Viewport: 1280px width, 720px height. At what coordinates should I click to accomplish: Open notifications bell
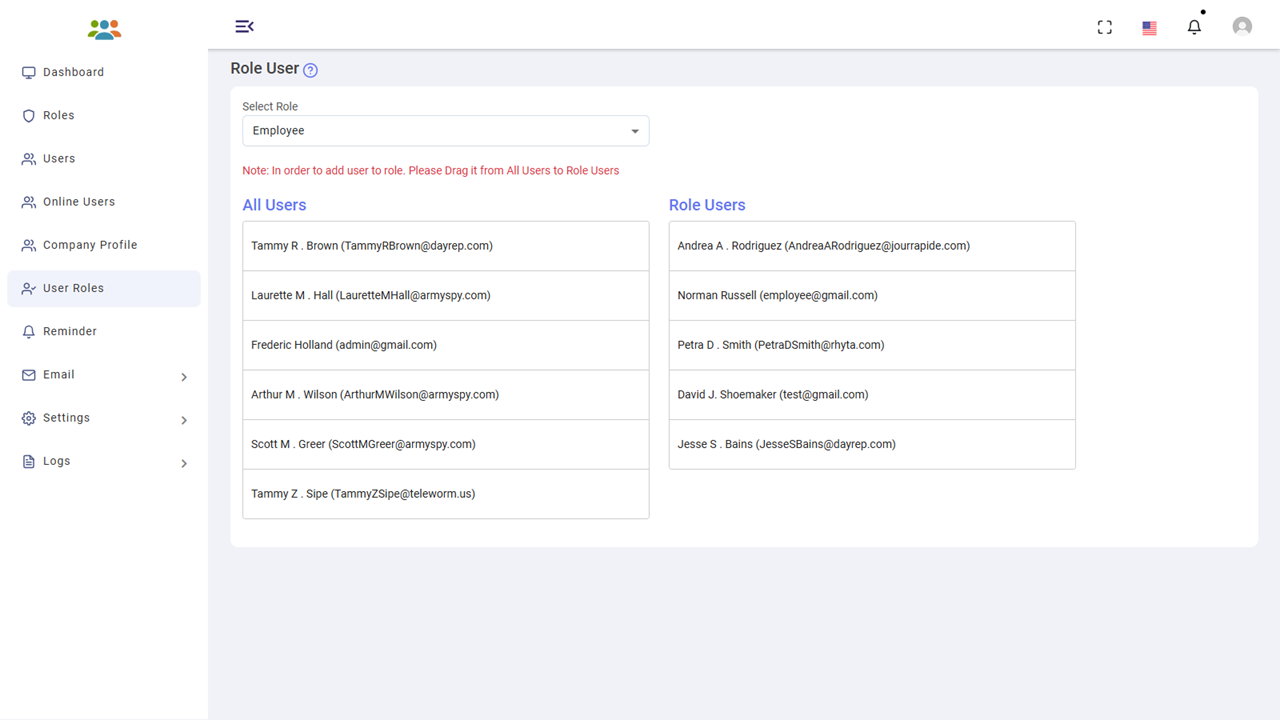pyautogui.click(x=1194, y=27)
